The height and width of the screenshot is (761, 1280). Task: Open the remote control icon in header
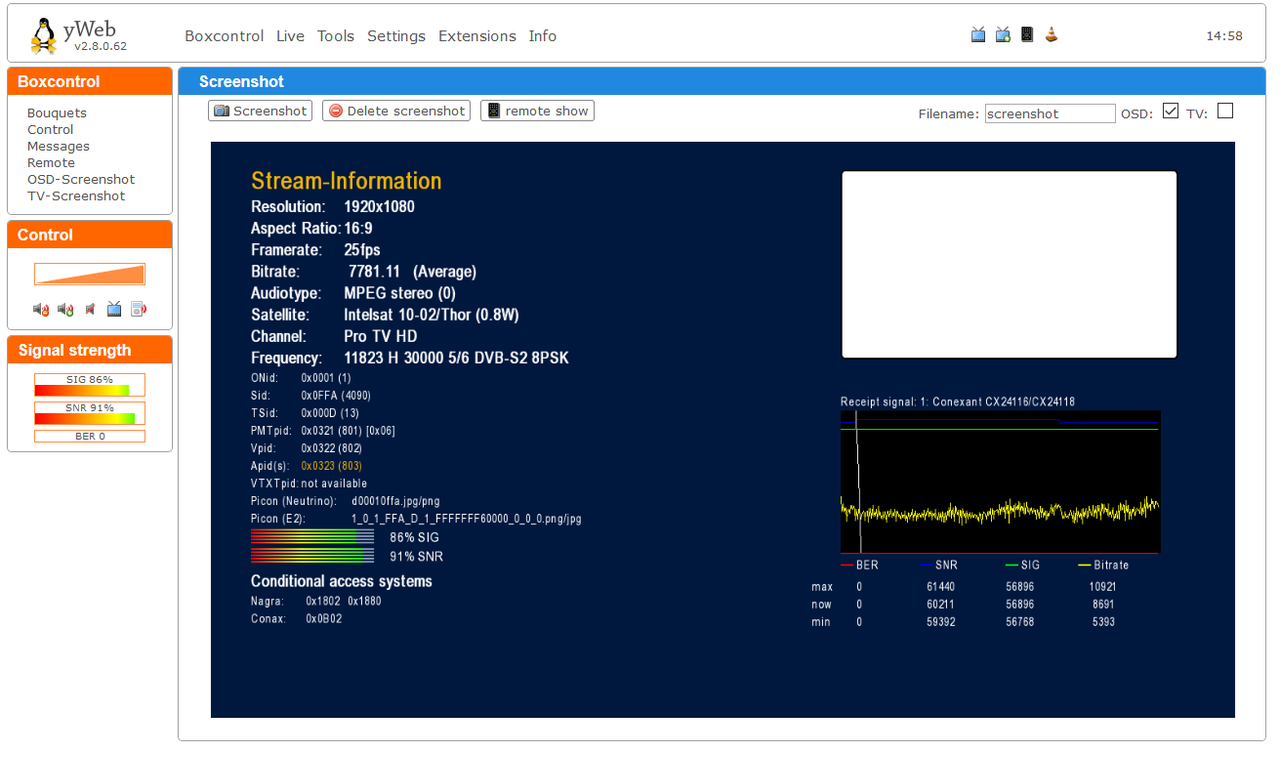click(x=1027, y=34)
